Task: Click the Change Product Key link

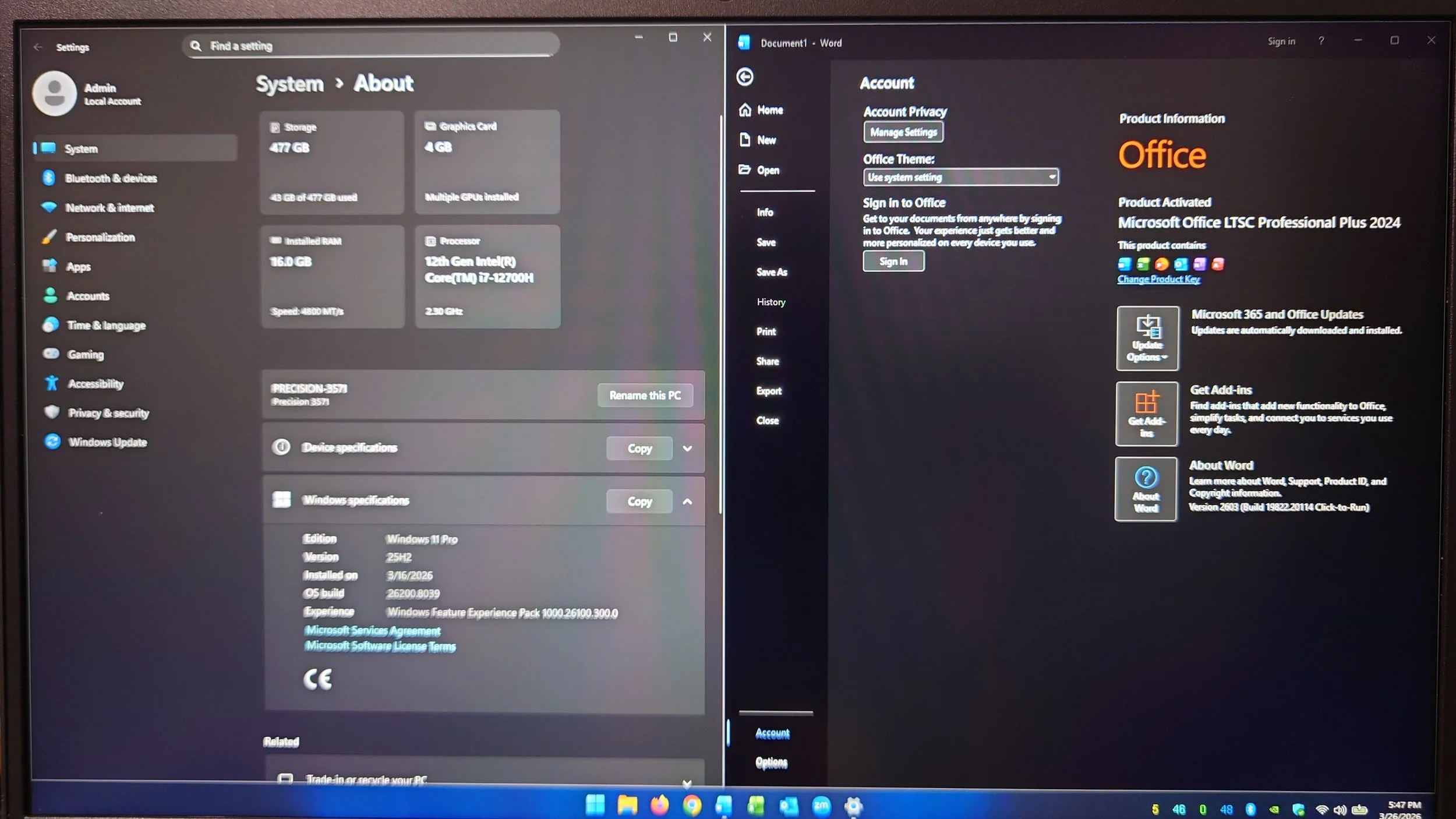Action: (1158, 280)
